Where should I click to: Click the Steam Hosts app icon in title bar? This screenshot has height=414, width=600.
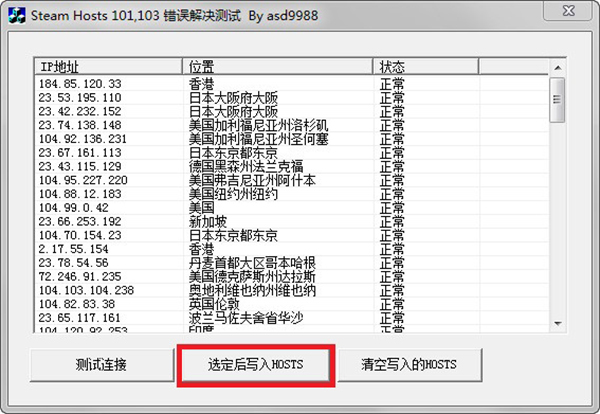pyautogui.click(x=16, y=16)
